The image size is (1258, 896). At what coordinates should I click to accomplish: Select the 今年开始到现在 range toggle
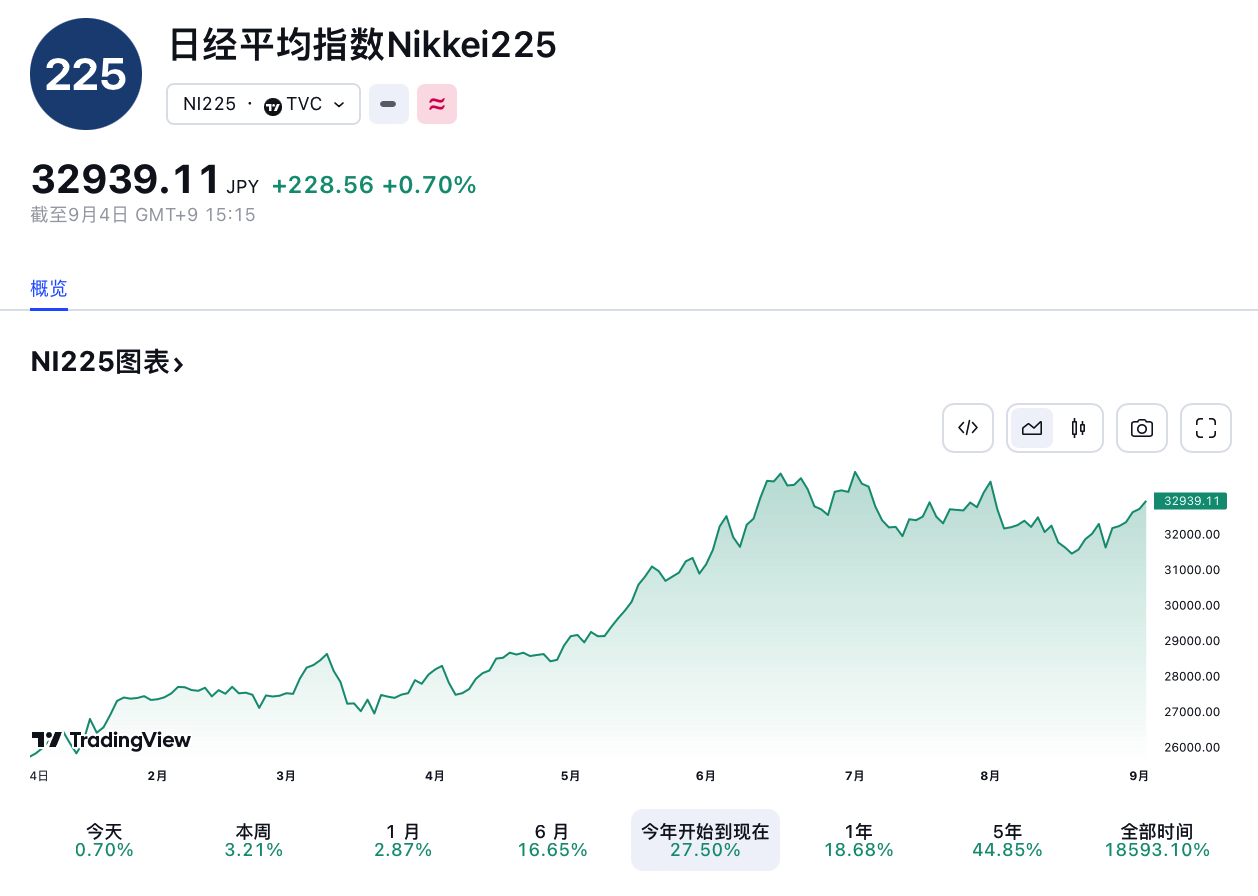705,840
